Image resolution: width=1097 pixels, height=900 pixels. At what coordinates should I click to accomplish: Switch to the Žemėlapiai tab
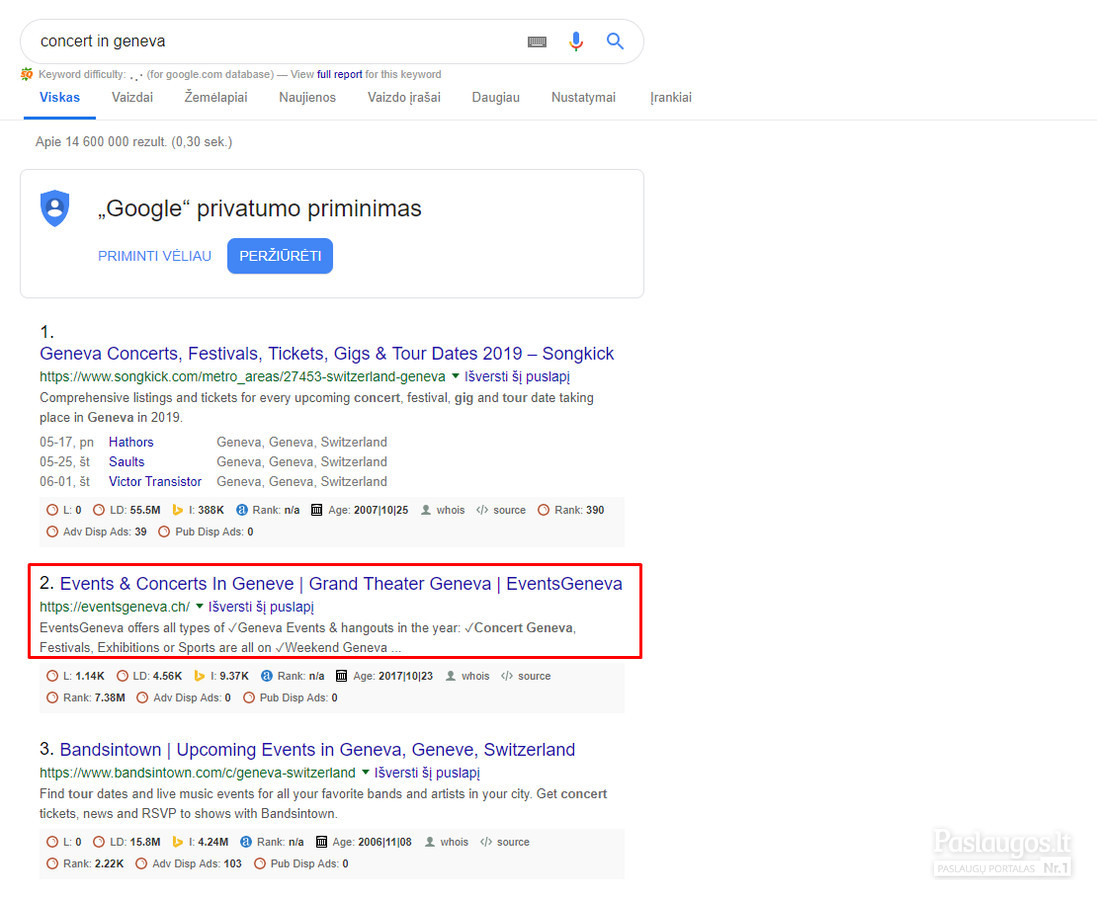[x=215, y=97]
